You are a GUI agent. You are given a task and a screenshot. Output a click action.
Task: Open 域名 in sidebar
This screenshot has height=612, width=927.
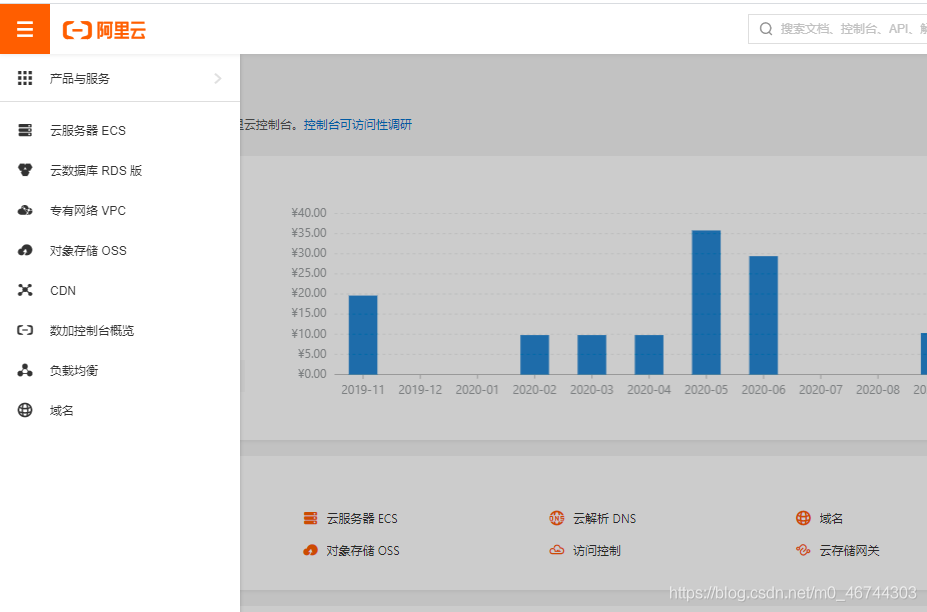(x=61, y=410)
